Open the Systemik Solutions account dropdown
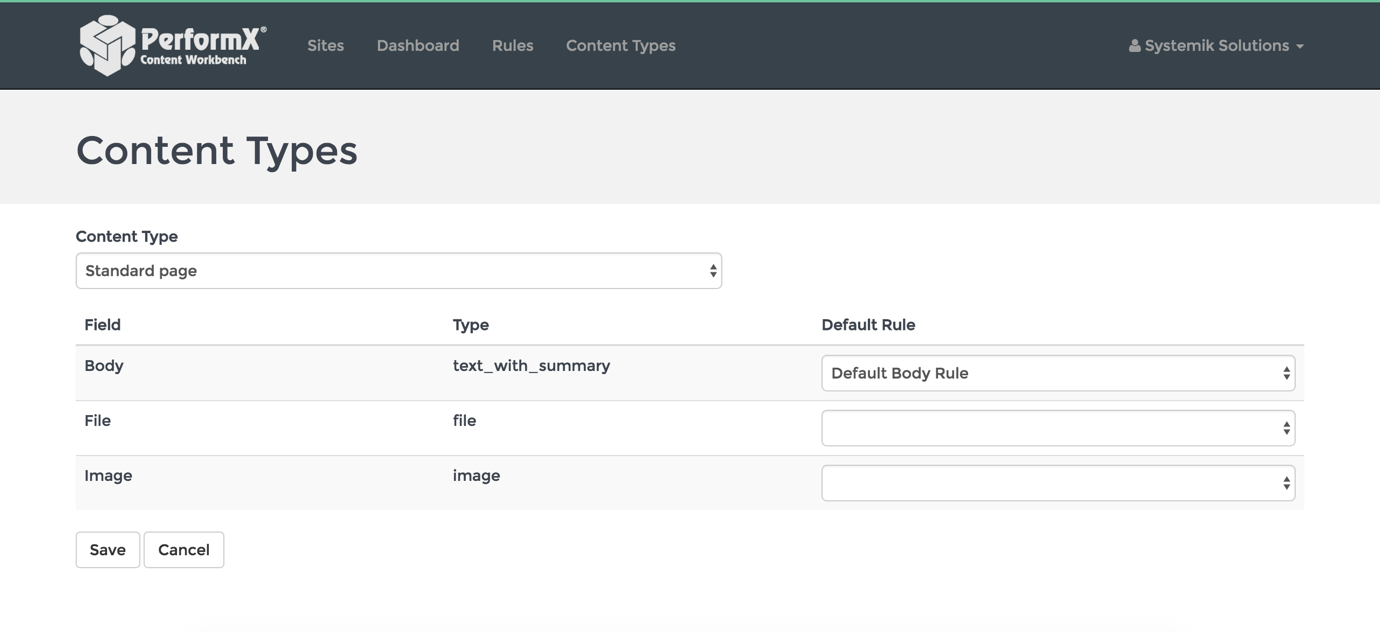This screenshot has width=1380, height=632. click(x=1215, y=45)
